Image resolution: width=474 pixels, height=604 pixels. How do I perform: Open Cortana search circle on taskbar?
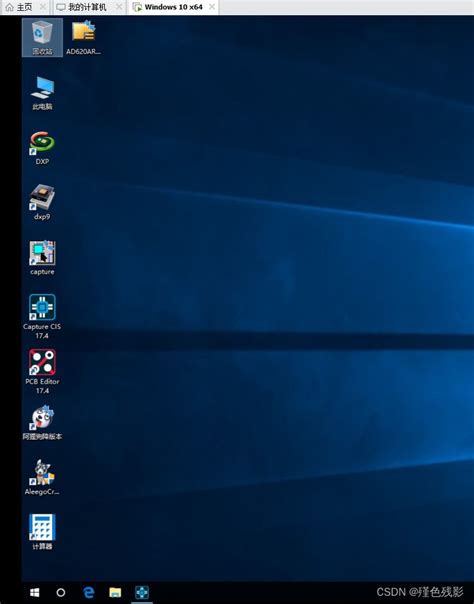click(61, 592)
